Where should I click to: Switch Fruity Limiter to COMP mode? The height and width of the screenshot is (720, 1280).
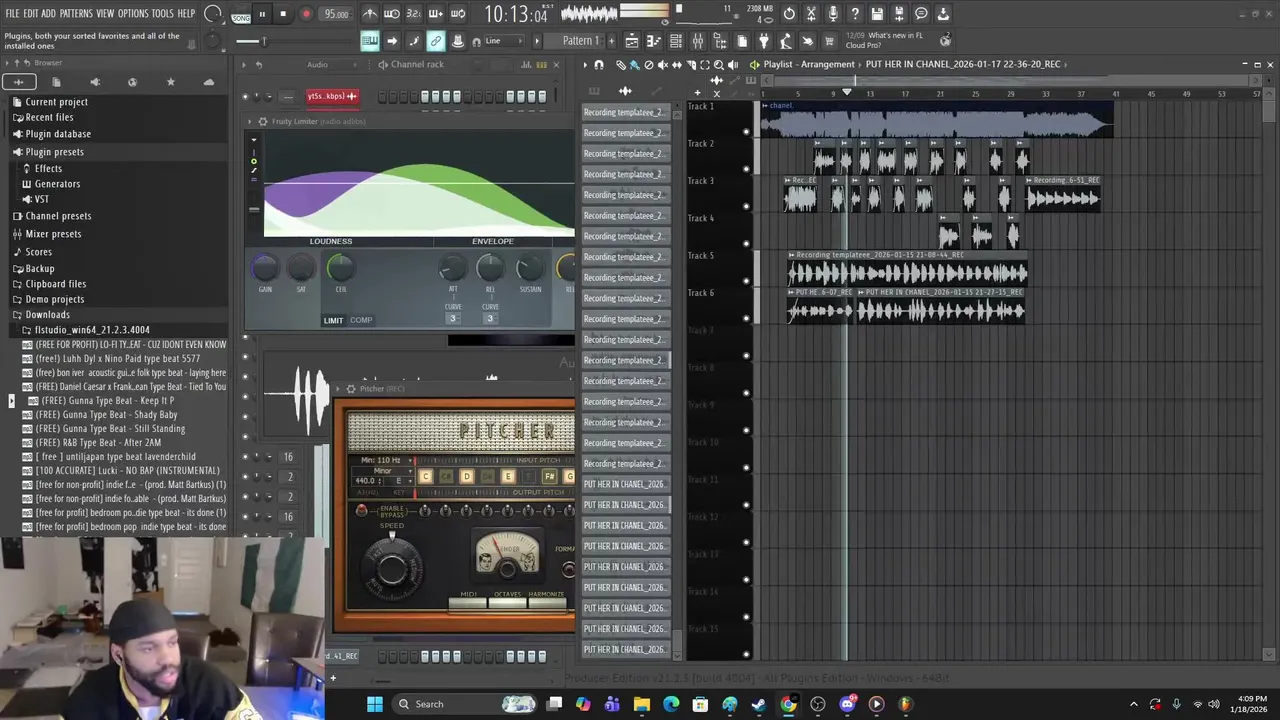tap(361, 320)
